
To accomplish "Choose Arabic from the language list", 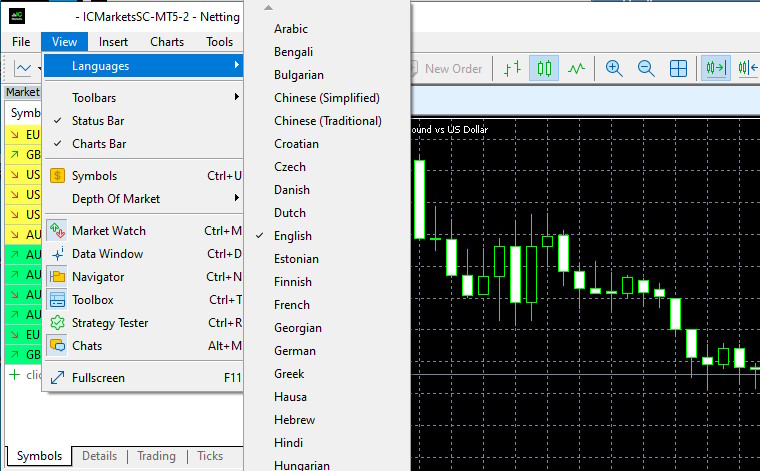I will [328, 29].
